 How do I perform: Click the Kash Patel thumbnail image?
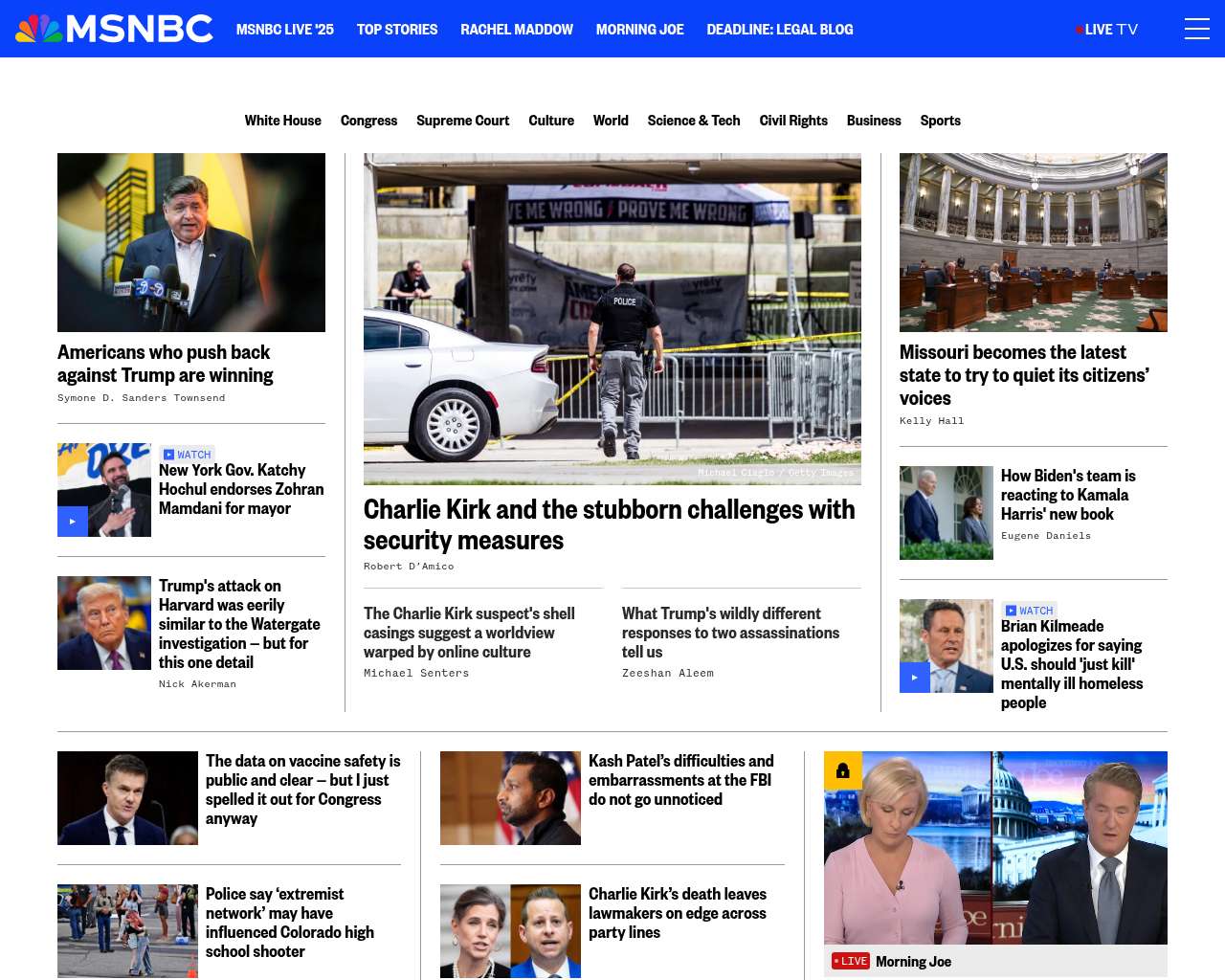click(x=510, y=798)
